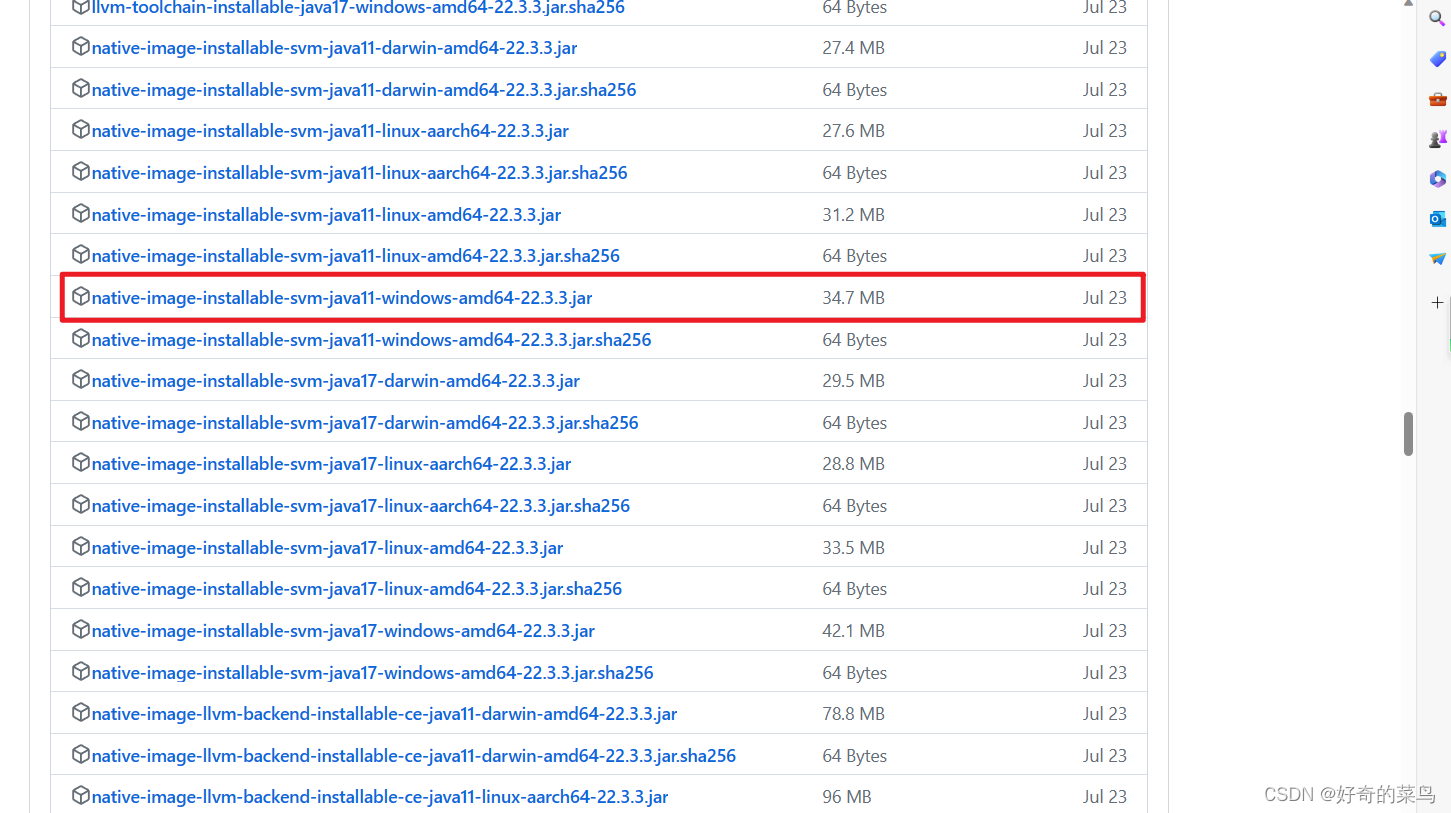Download native-image-installable-svm-java11-darwin-amd64-22.3.3.jar

coord(334,48)
